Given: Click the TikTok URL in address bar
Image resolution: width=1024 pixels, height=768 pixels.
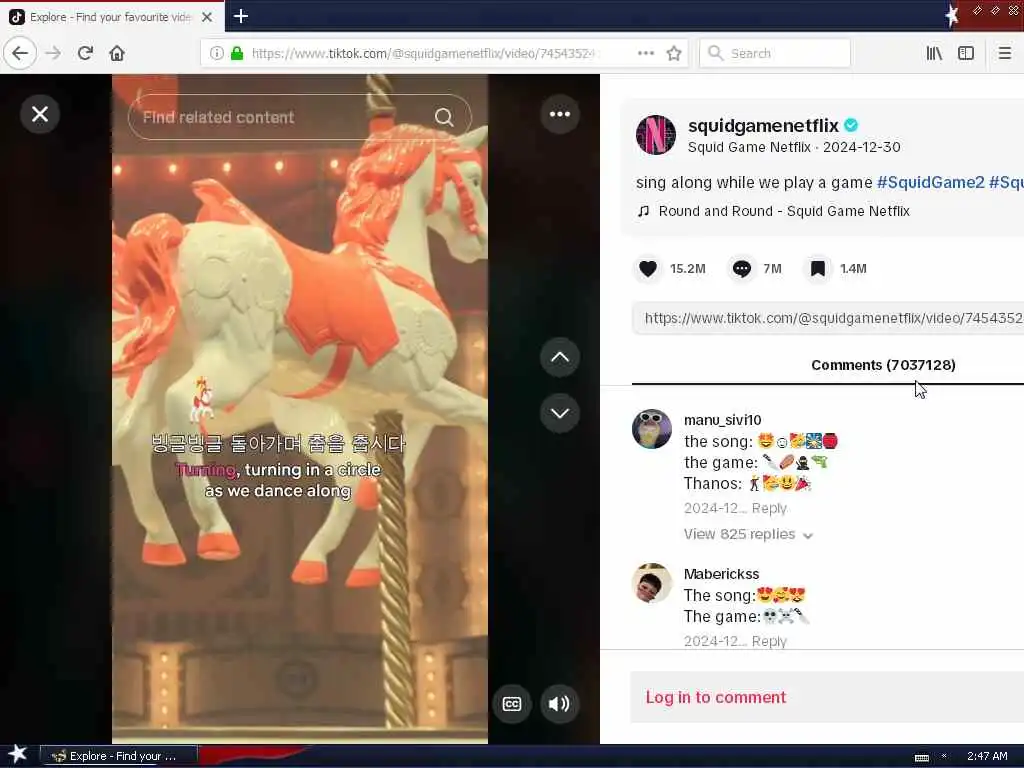Looking at the screenshot, I should pyautogui.click(x=423, y=54).
